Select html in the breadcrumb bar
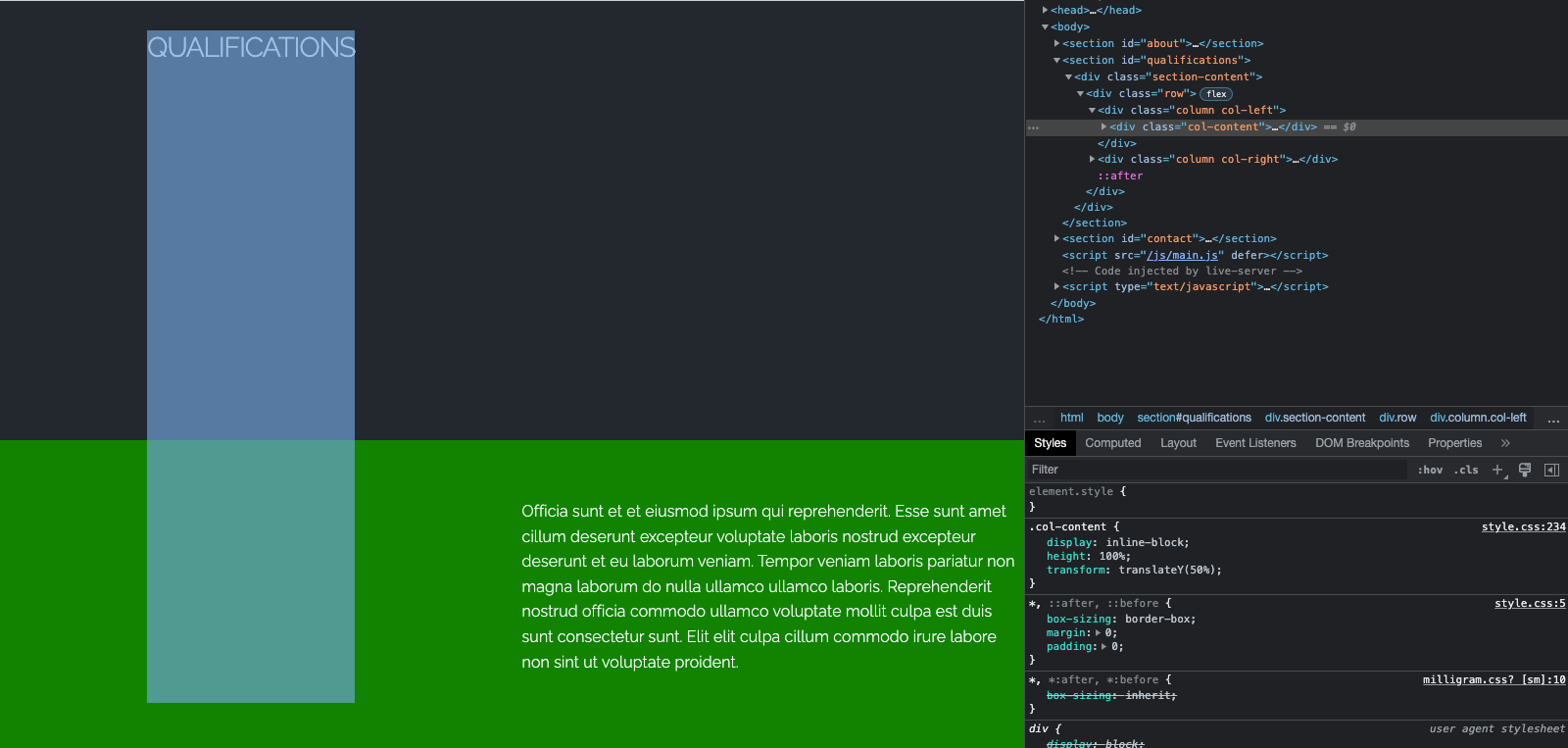The image size is (1568, 748). pyautogui.click(x=1072, y=418)
